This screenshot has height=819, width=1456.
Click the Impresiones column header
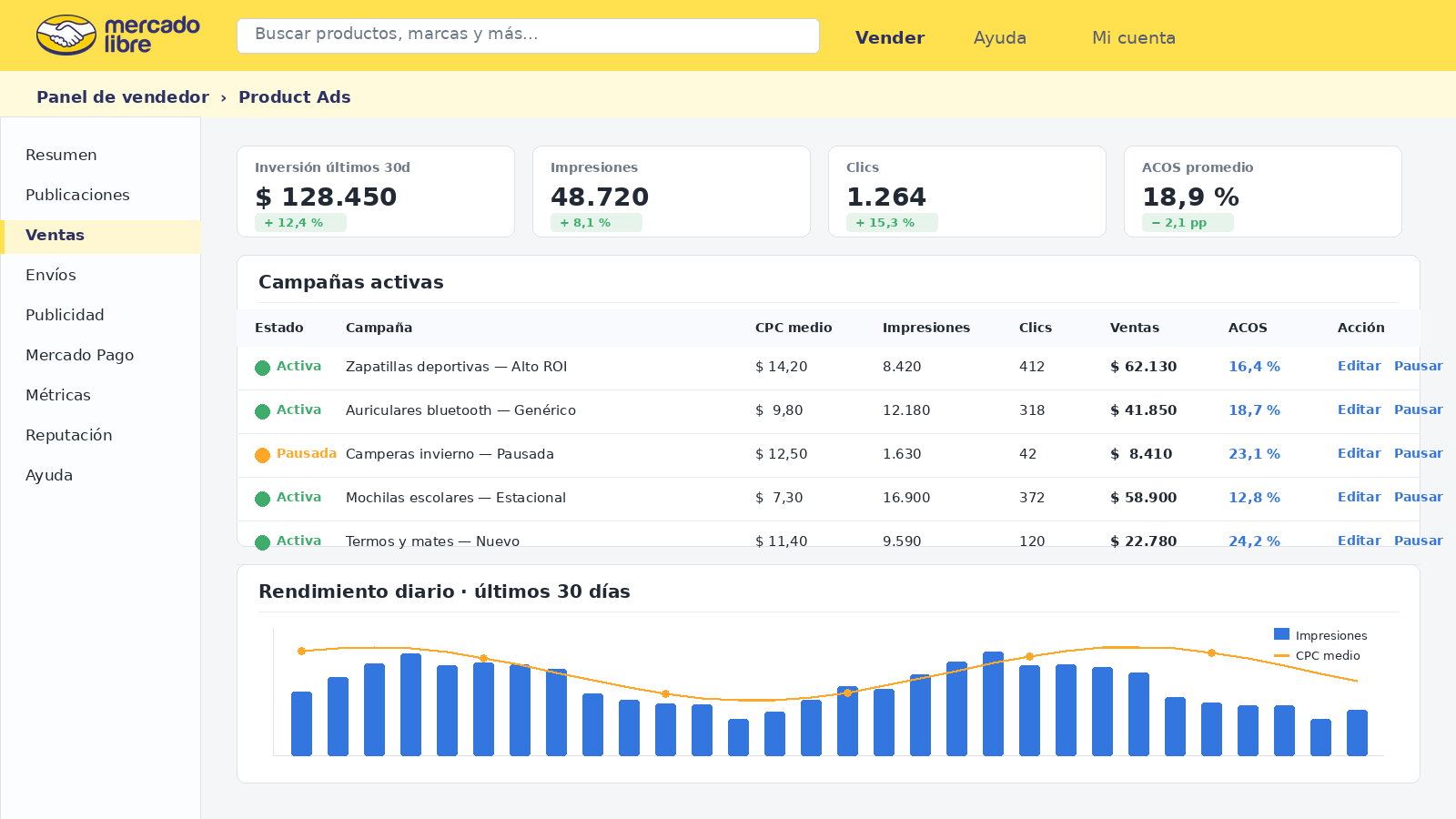point(926,328)
